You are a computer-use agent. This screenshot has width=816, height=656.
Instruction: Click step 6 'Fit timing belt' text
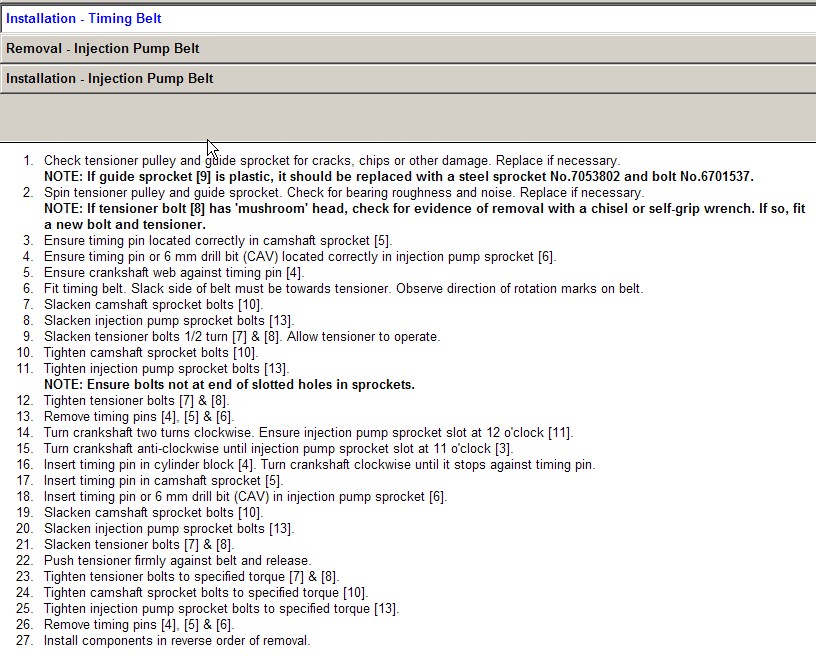tap(343, 288)
